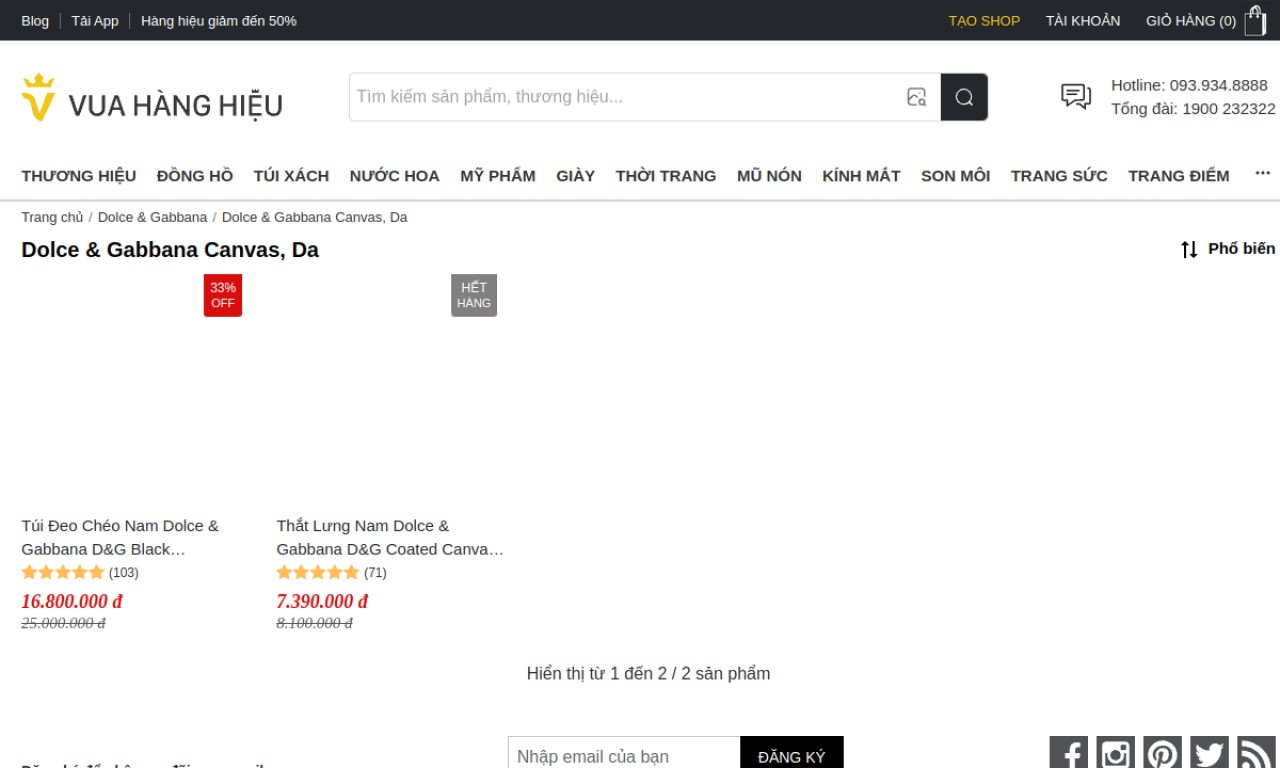
Task: Open the GIỎ HÀNG (0) link
Action: point(1191,21)
